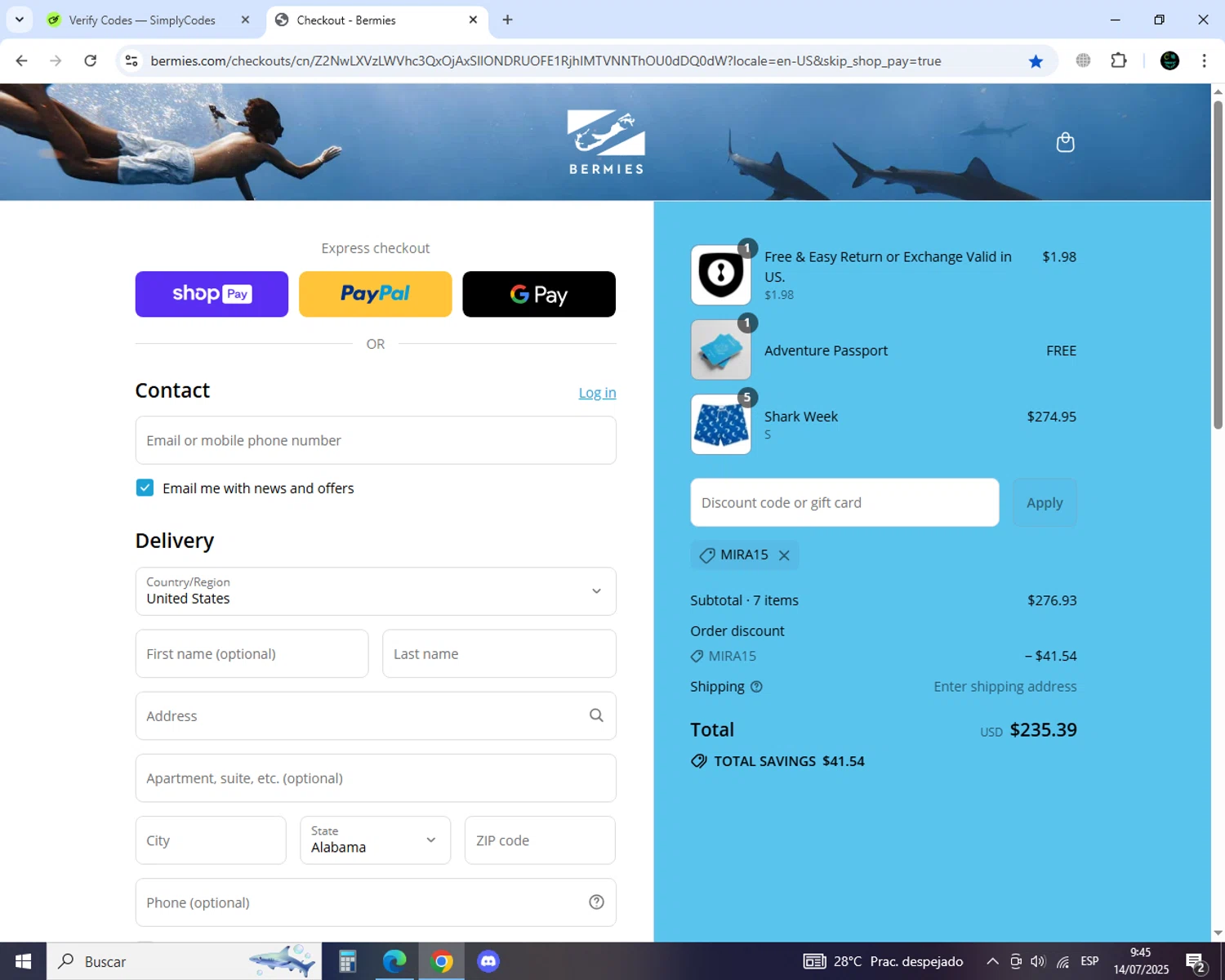Click the address search magnifier icon

point(596,715)
